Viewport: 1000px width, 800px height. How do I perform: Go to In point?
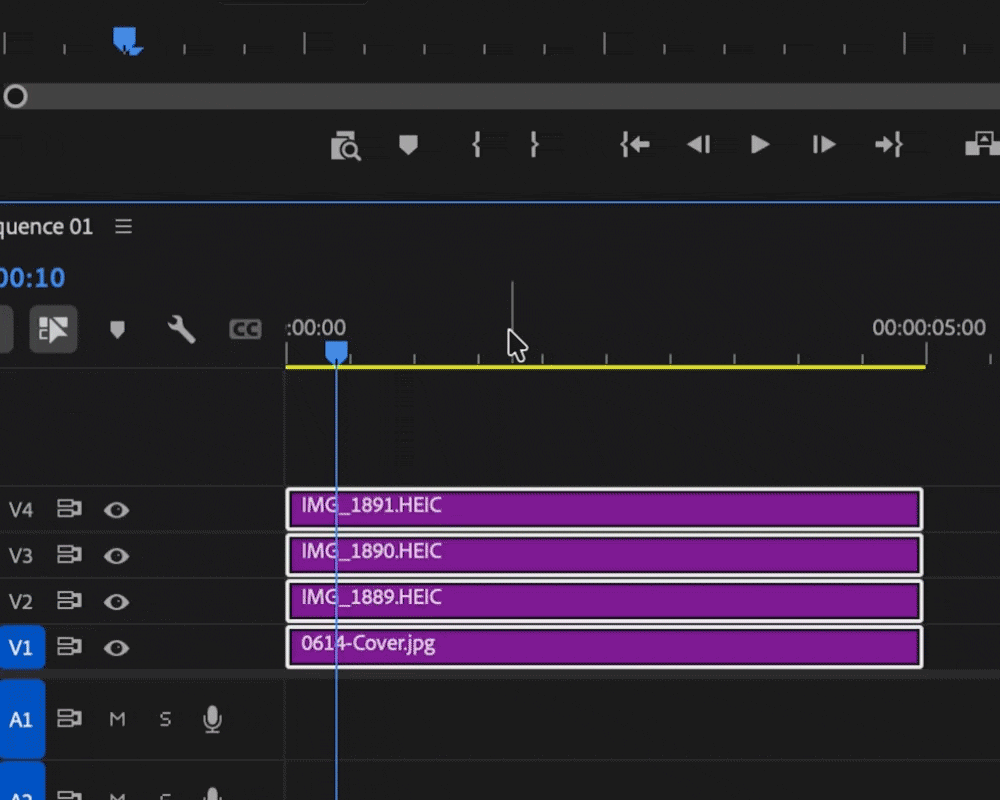point(635,145)
